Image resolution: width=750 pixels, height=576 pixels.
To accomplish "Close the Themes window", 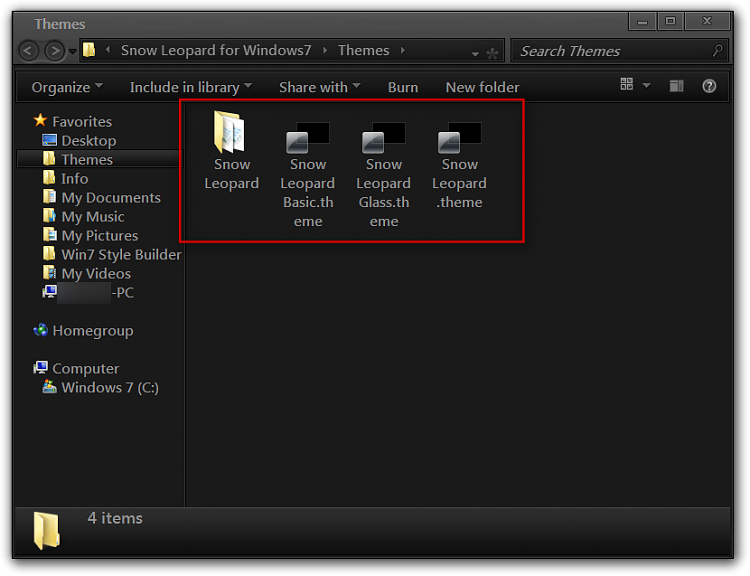I will 707,21.
